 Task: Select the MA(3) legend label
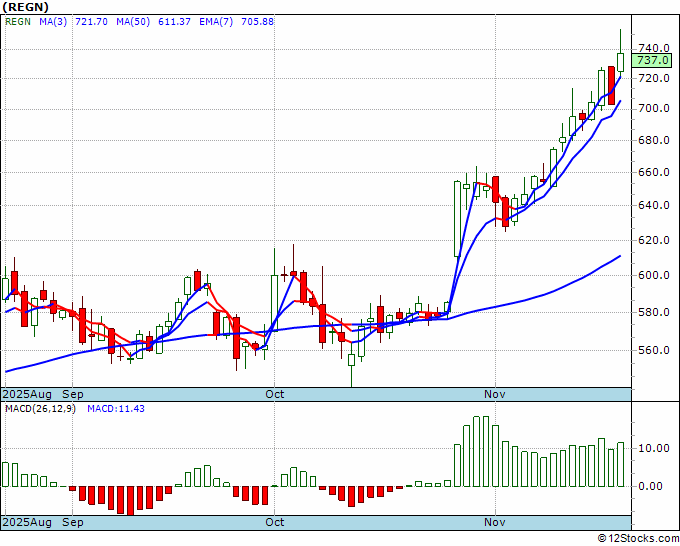53,22
